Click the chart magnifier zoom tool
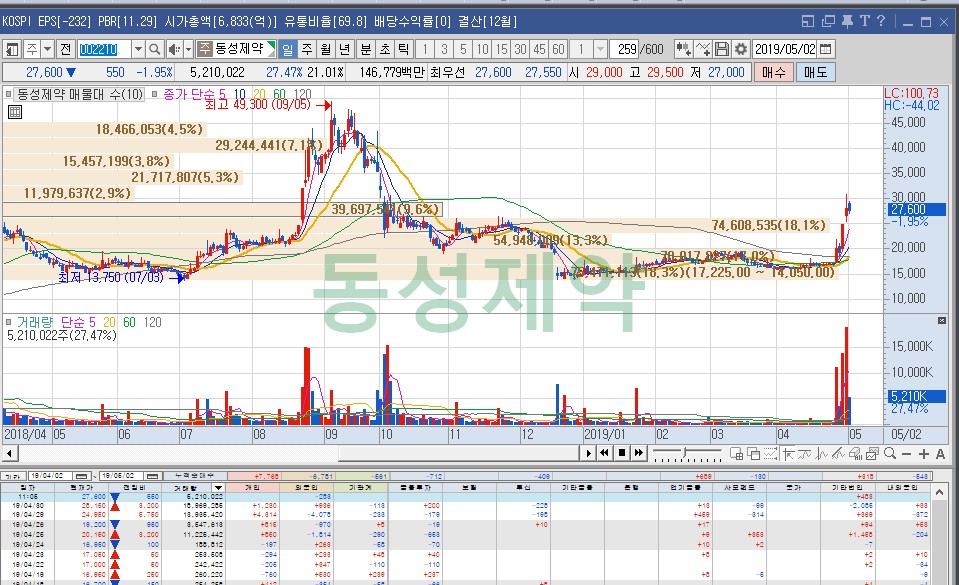Viewport: 959px width, 585px height. tap(890, 453)
